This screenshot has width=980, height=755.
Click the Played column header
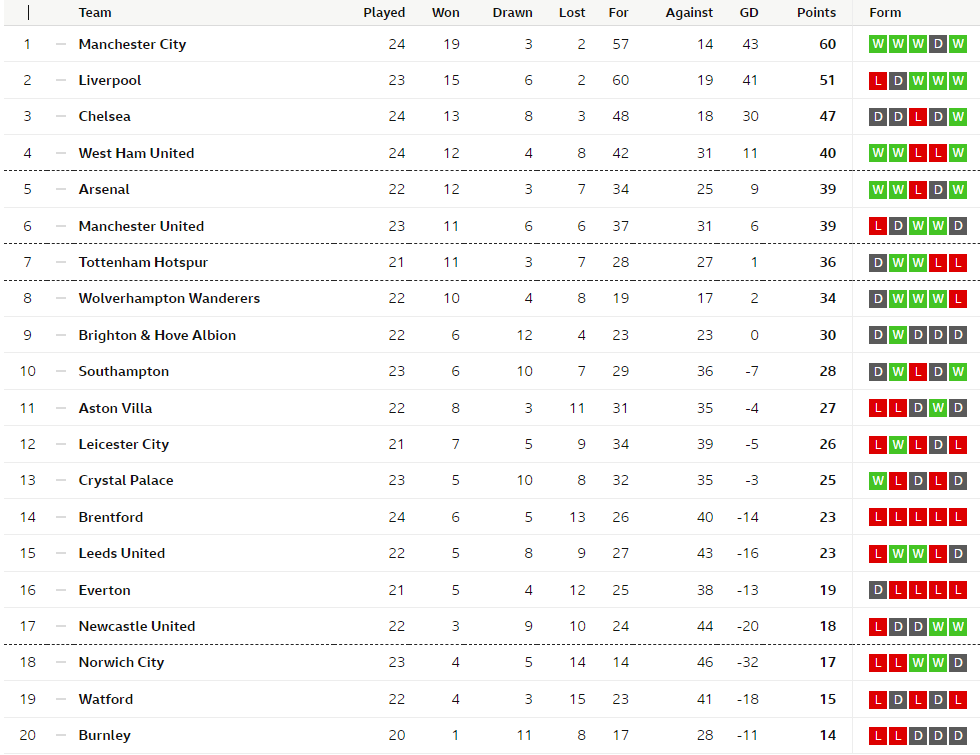pyautogui.click(x=384, y=13)
